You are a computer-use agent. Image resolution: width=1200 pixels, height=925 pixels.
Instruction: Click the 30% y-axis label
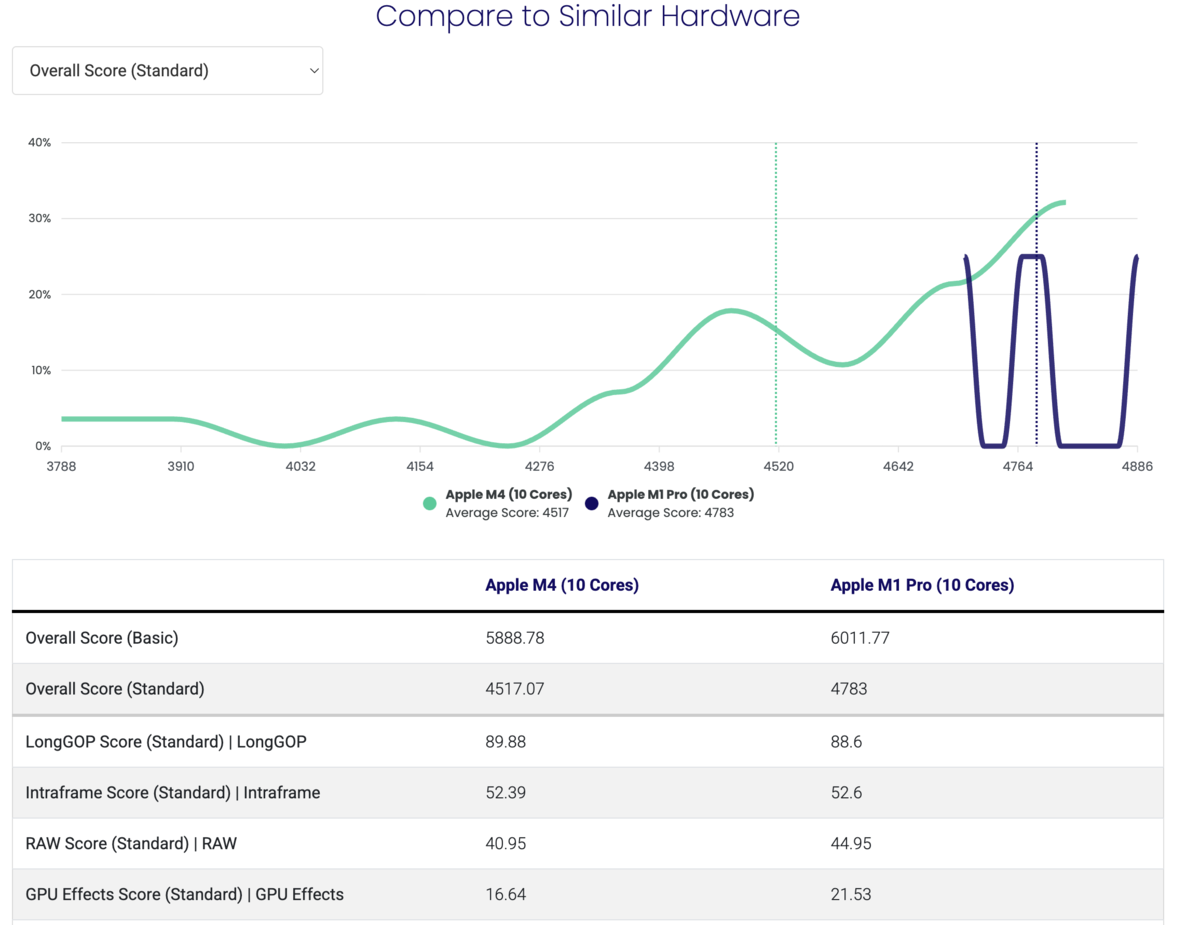pos(40,219)
